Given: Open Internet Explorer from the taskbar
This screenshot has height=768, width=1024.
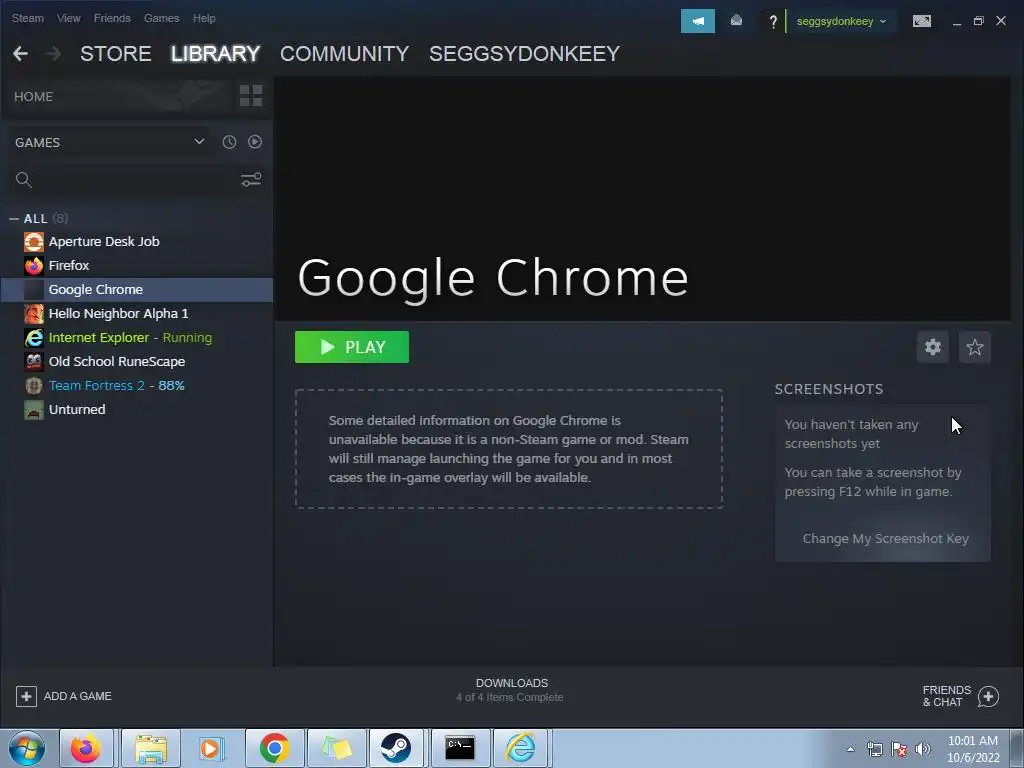Looking at the screenshot, I should [x=521, y=748].
